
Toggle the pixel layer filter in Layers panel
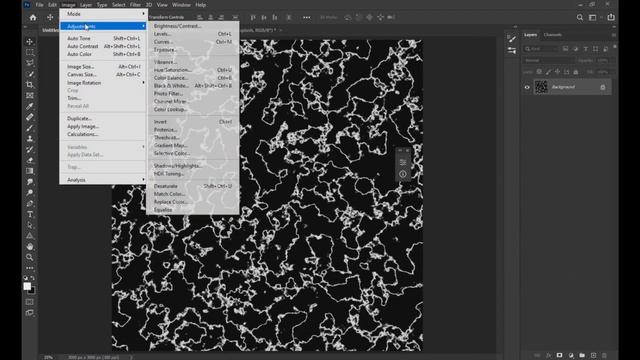click(x=565, y=49)
